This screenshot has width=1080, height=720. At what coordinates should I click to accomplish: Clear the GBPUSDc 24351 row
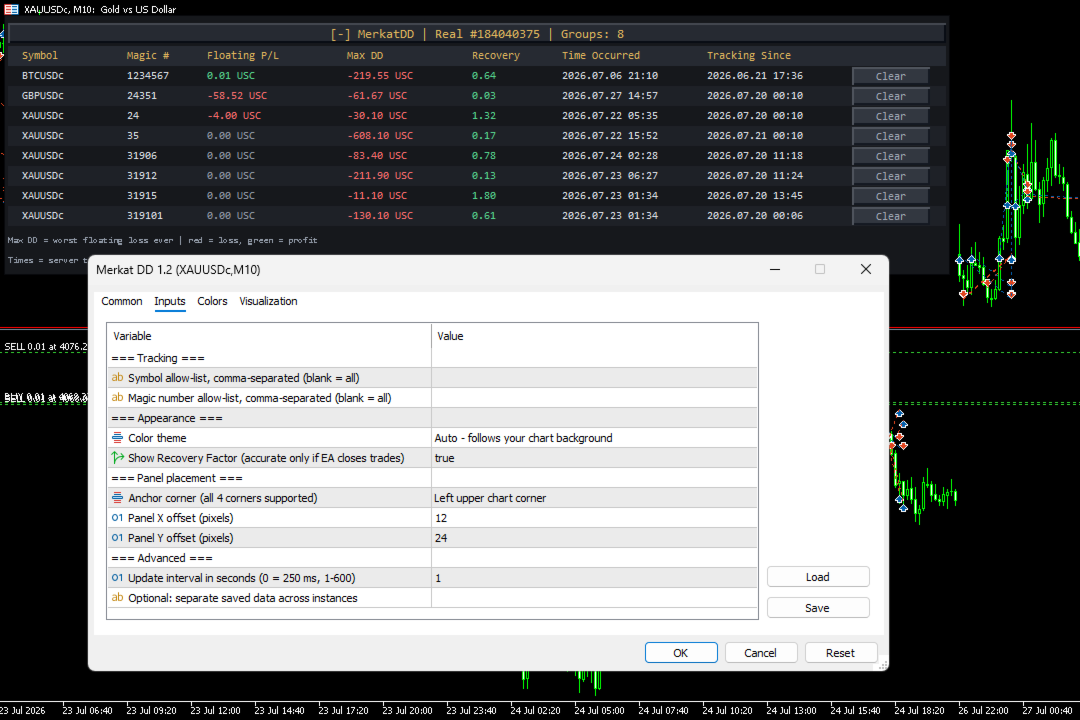(x=891, y=96)
